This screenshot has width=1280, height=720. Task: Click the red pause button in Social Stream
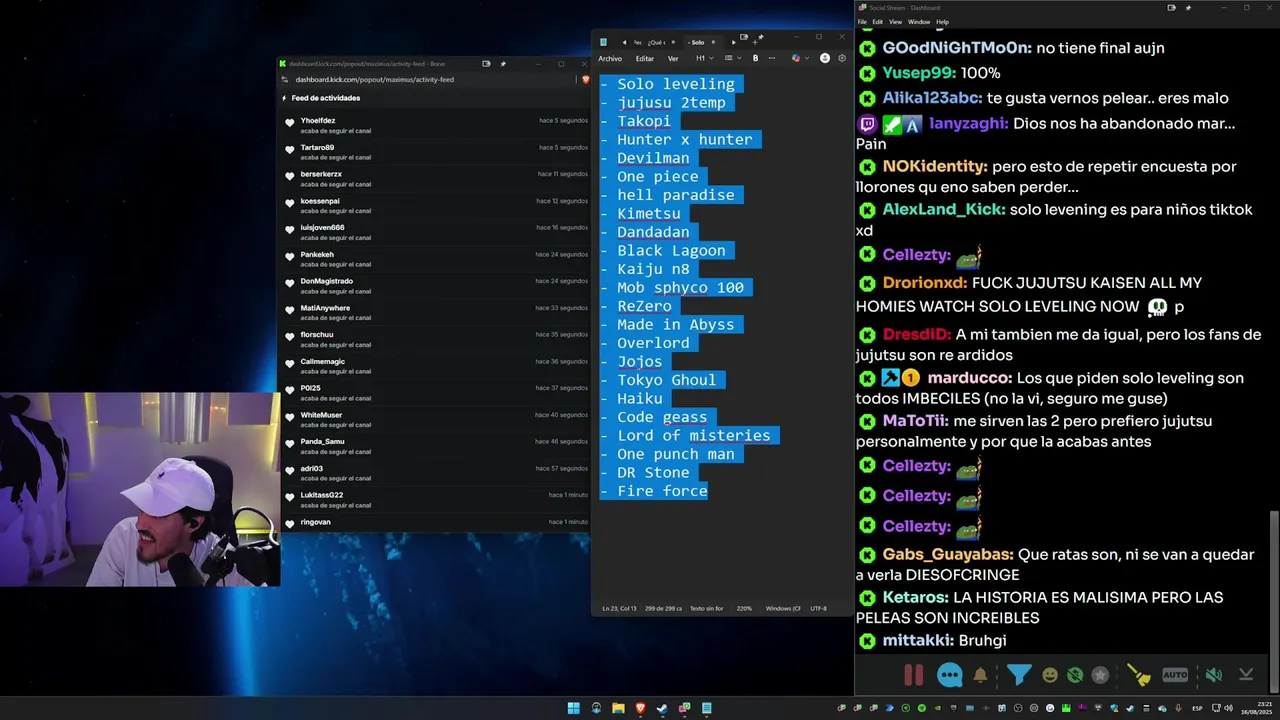pyautogui.click(x=913, y=675)
